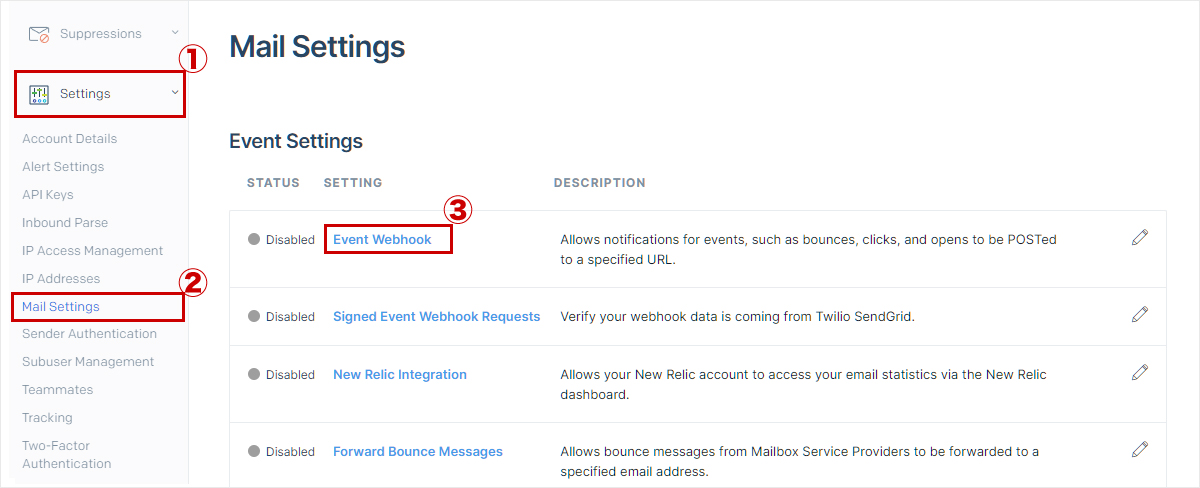Click the Disabled status dot for New Relic Integration

(254, 375)
